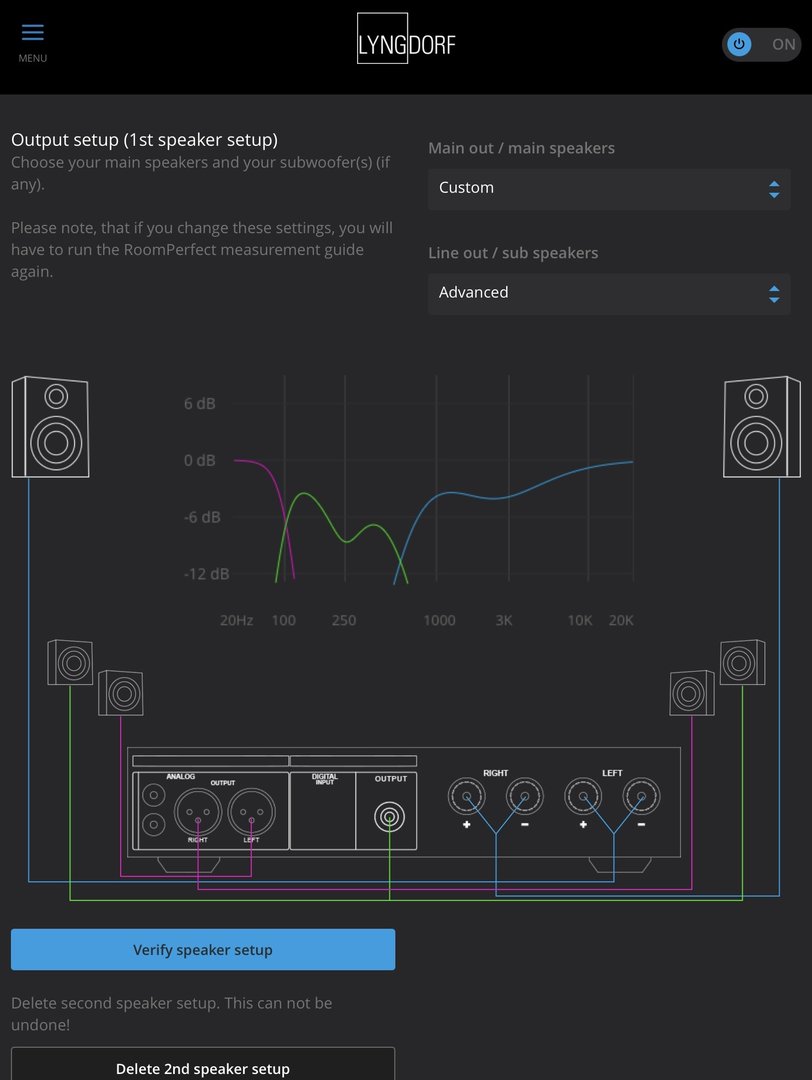The image size is (812, 1080).
Task: Click the '10K' frequency label
Action: click(x=580, y=621)
